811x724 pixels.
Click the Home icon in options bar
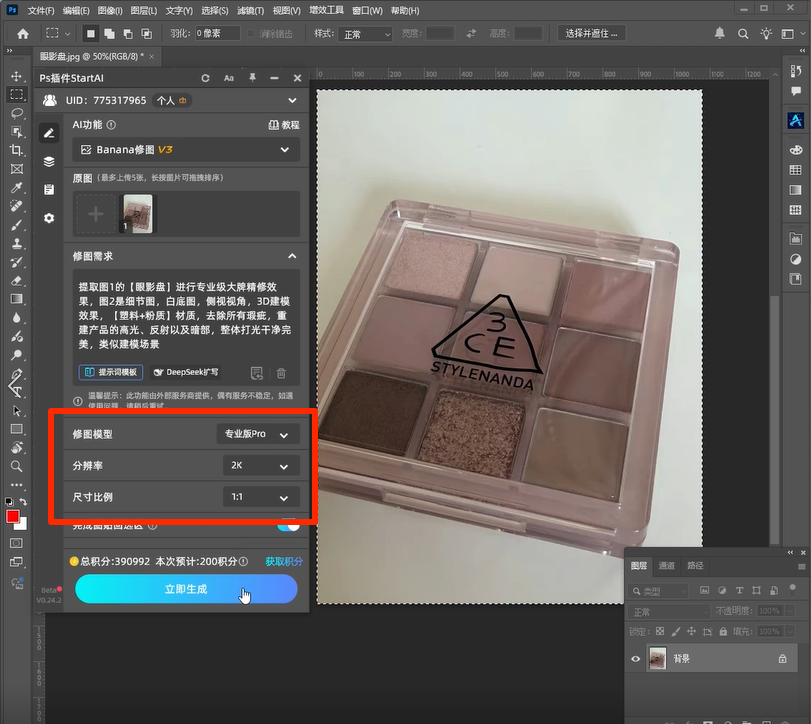tap(23, 34)
